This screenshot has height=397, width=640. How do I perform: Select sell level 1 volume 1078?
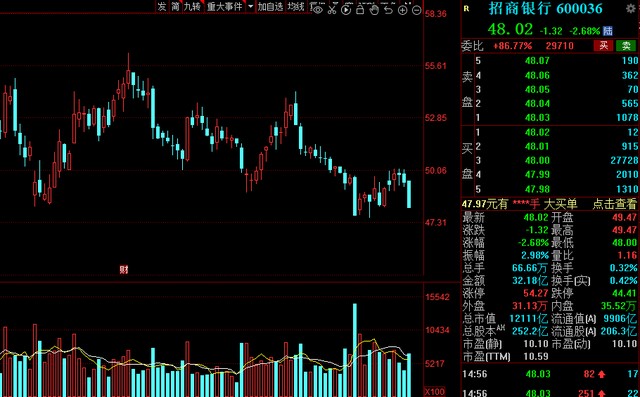(x=627, y=118)
